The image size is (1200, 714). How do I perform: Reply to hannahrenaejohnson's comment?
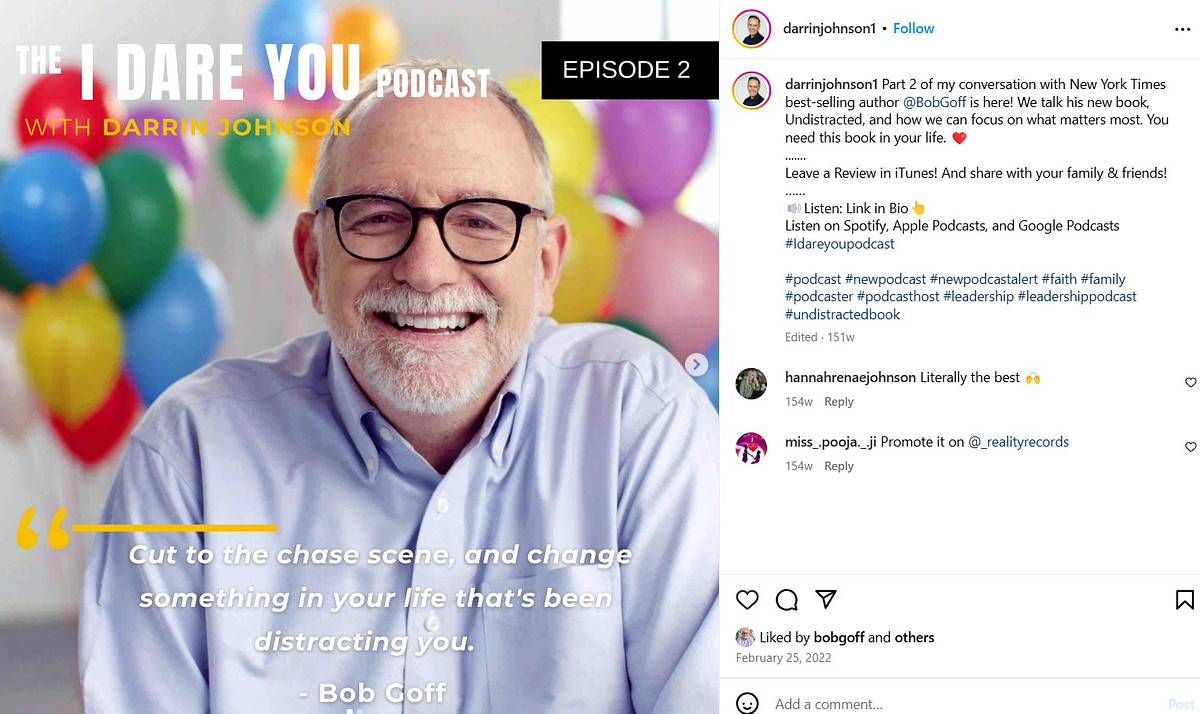click(x=838, y=402)
